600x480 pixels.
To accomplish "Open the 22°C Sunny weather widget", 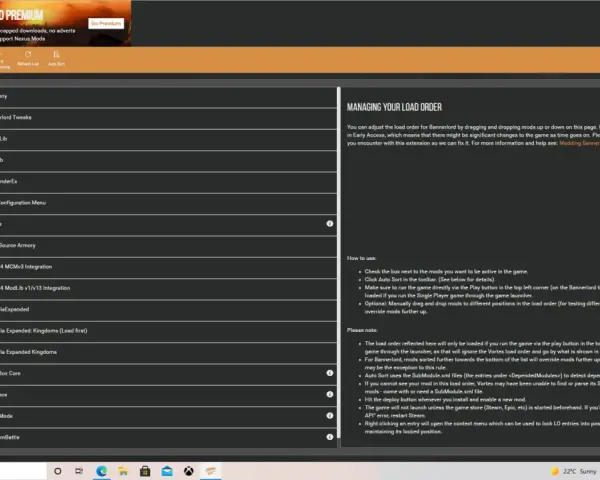I will (574, 472).
